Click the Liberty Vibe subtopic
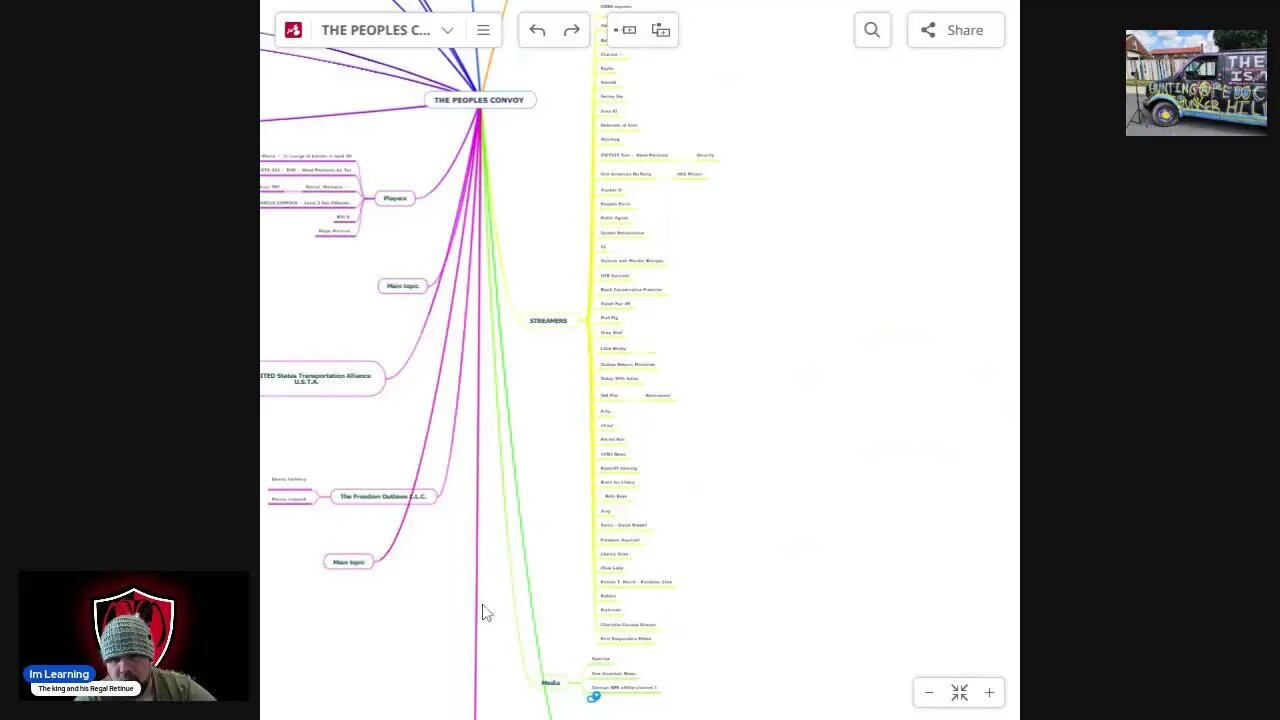Image resolution: width=1280 pixels, height=720 pixels. pos(614,554)
